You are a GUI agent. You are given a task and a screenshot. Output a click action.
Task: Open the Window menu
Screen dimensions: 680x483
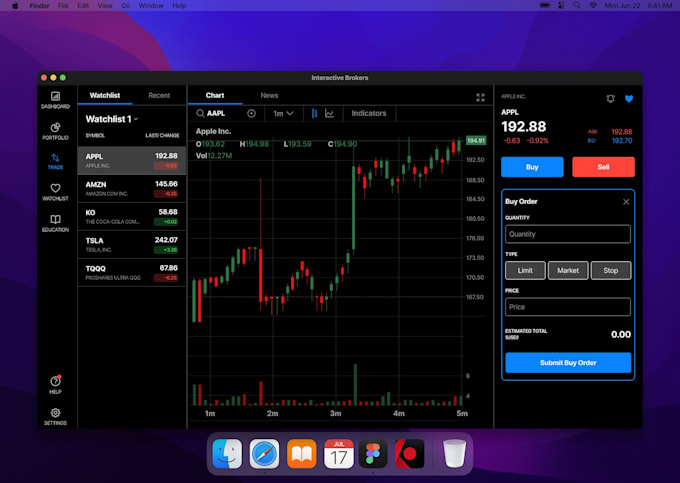151,6
